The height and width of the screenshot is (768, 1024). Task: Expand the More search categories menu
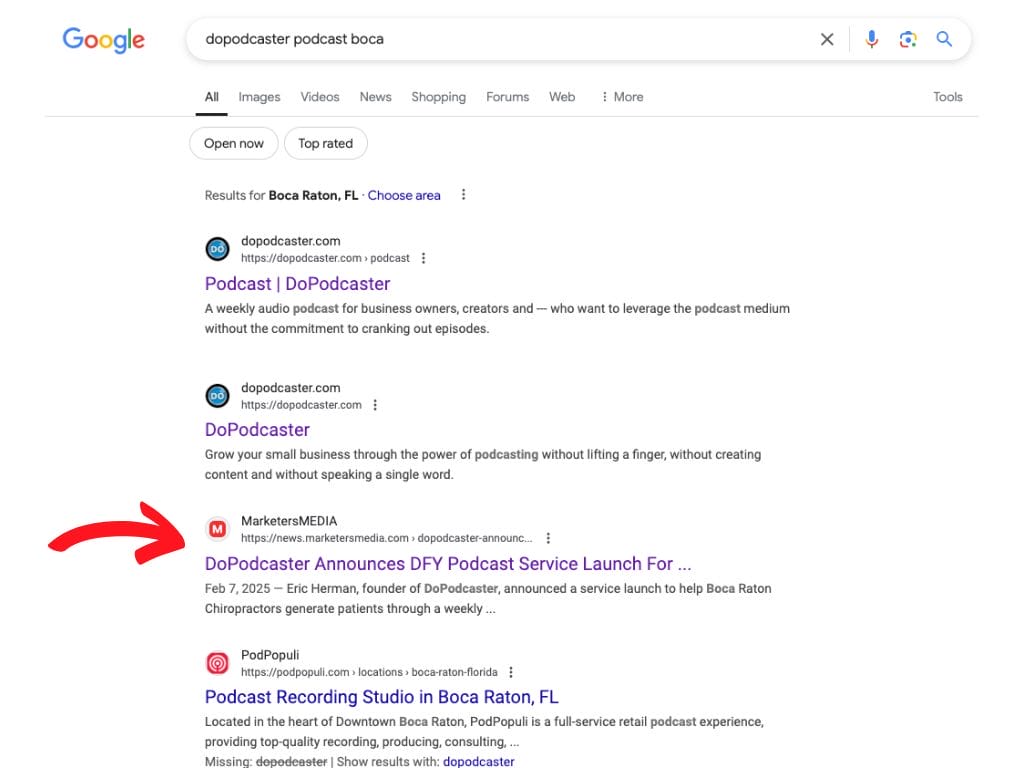621,97
